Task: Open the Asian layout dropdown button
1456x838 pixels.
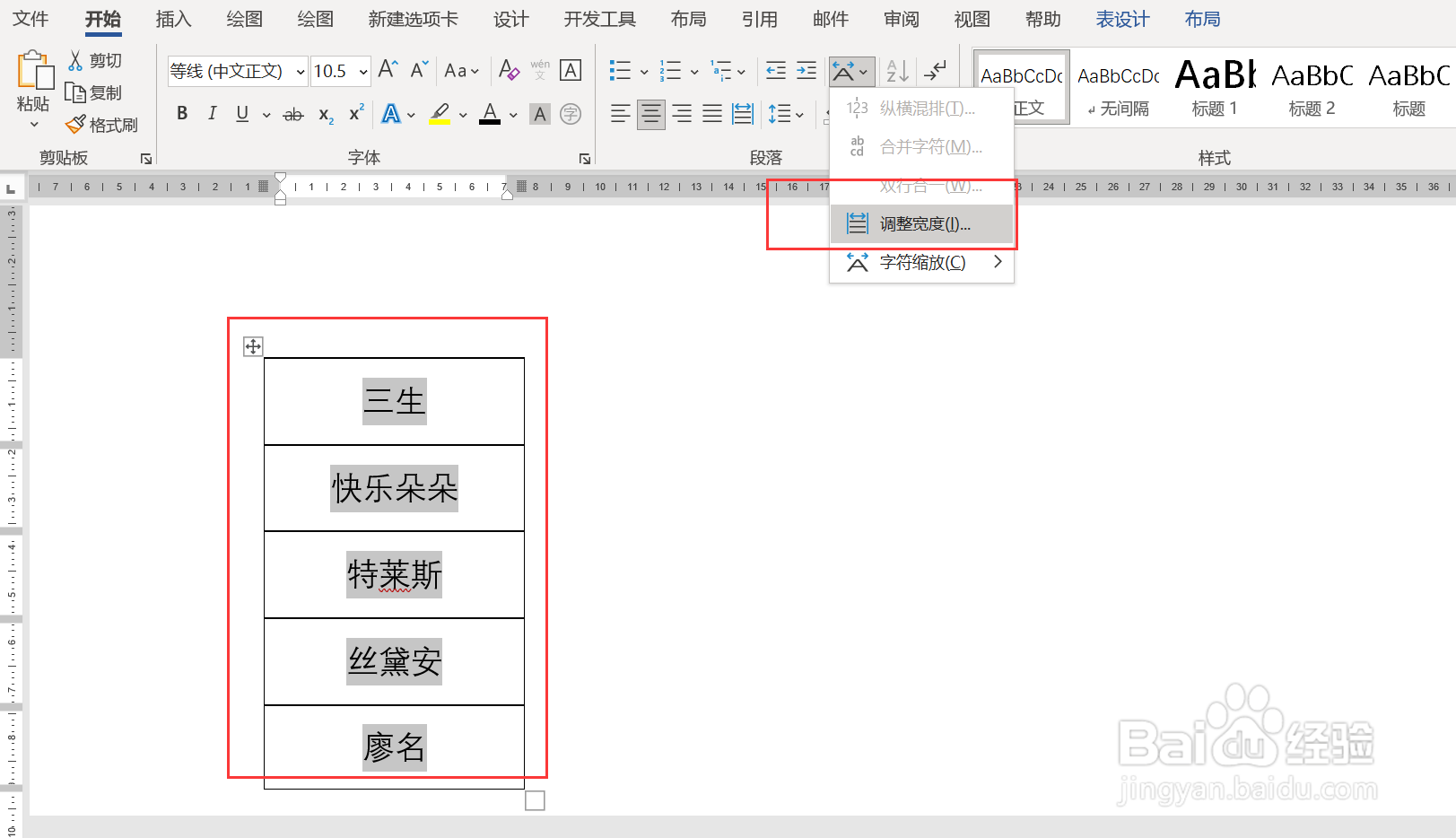Action: point(850,70)
